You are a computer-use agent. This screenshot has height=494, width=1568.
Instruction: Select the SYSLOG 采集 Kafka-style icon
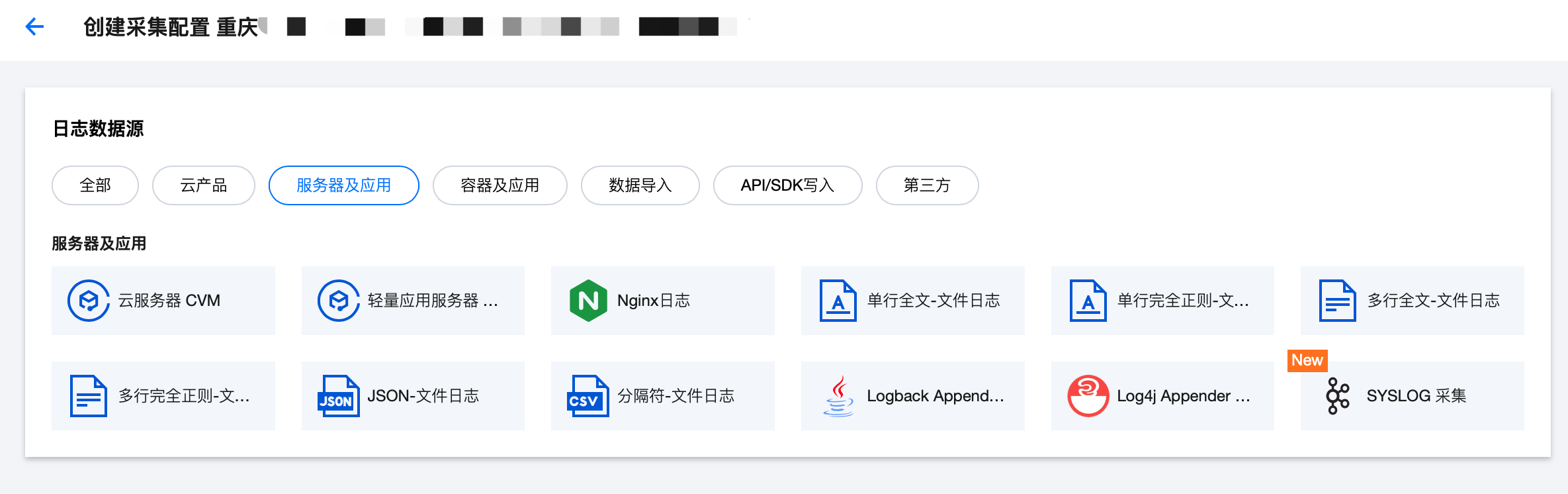click(1337, 396)
